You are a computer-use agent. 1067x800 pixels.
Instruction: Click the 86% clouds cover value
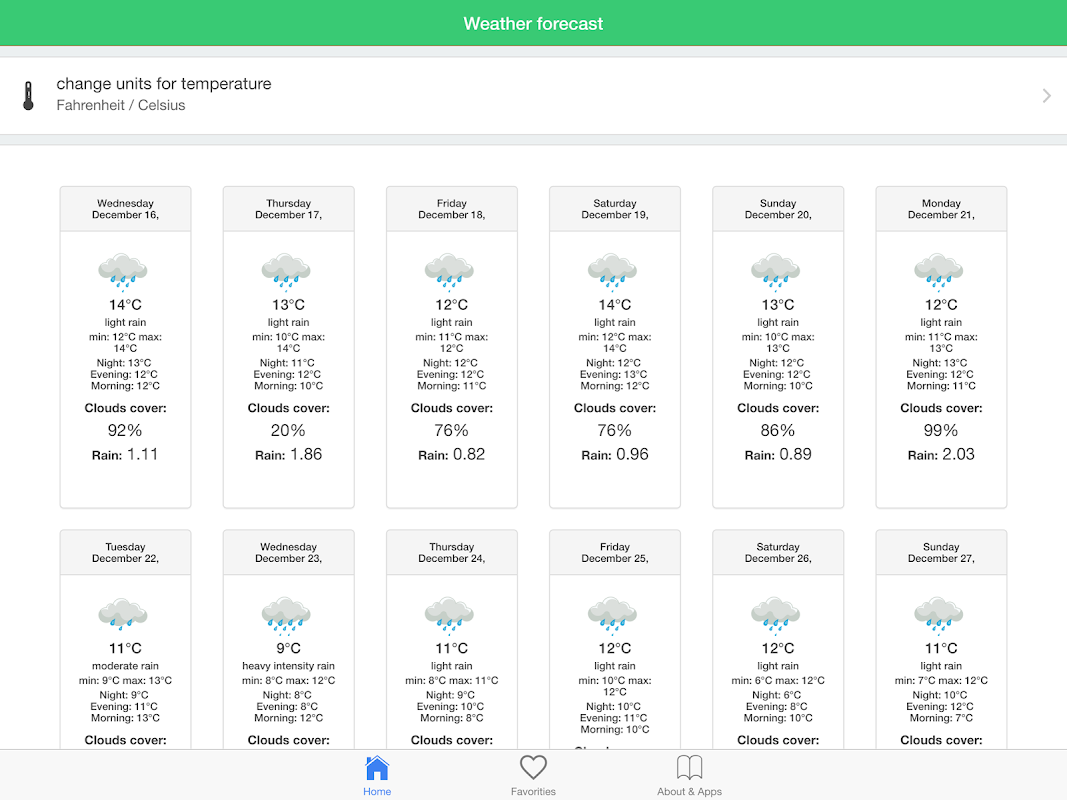click(x=778, y=430)
